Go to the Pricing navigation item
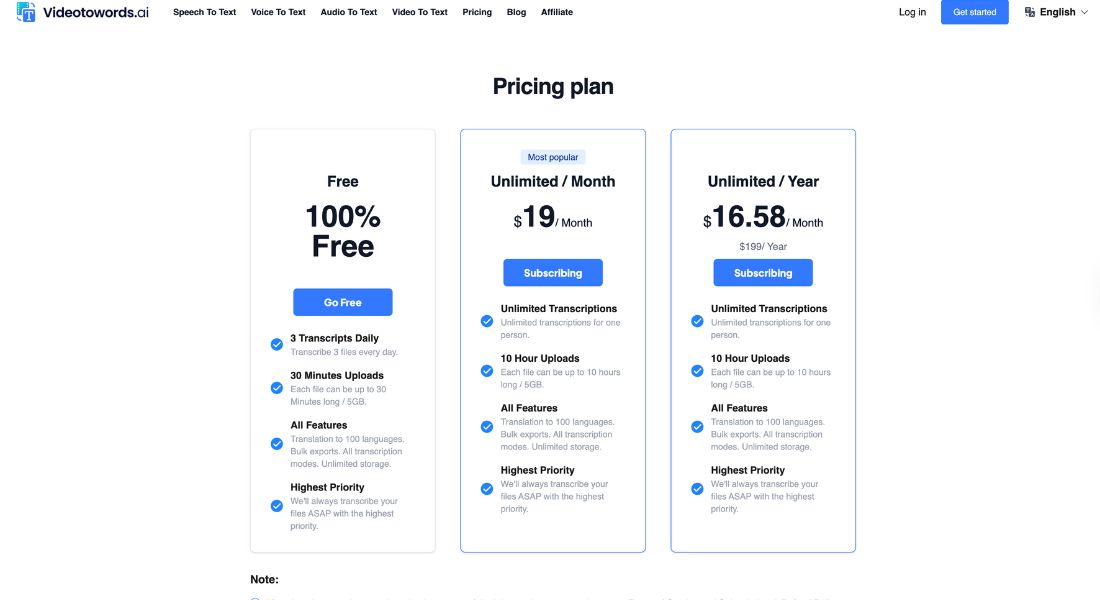The height and width of the screenshot is (600, 1100). (477, 12)
